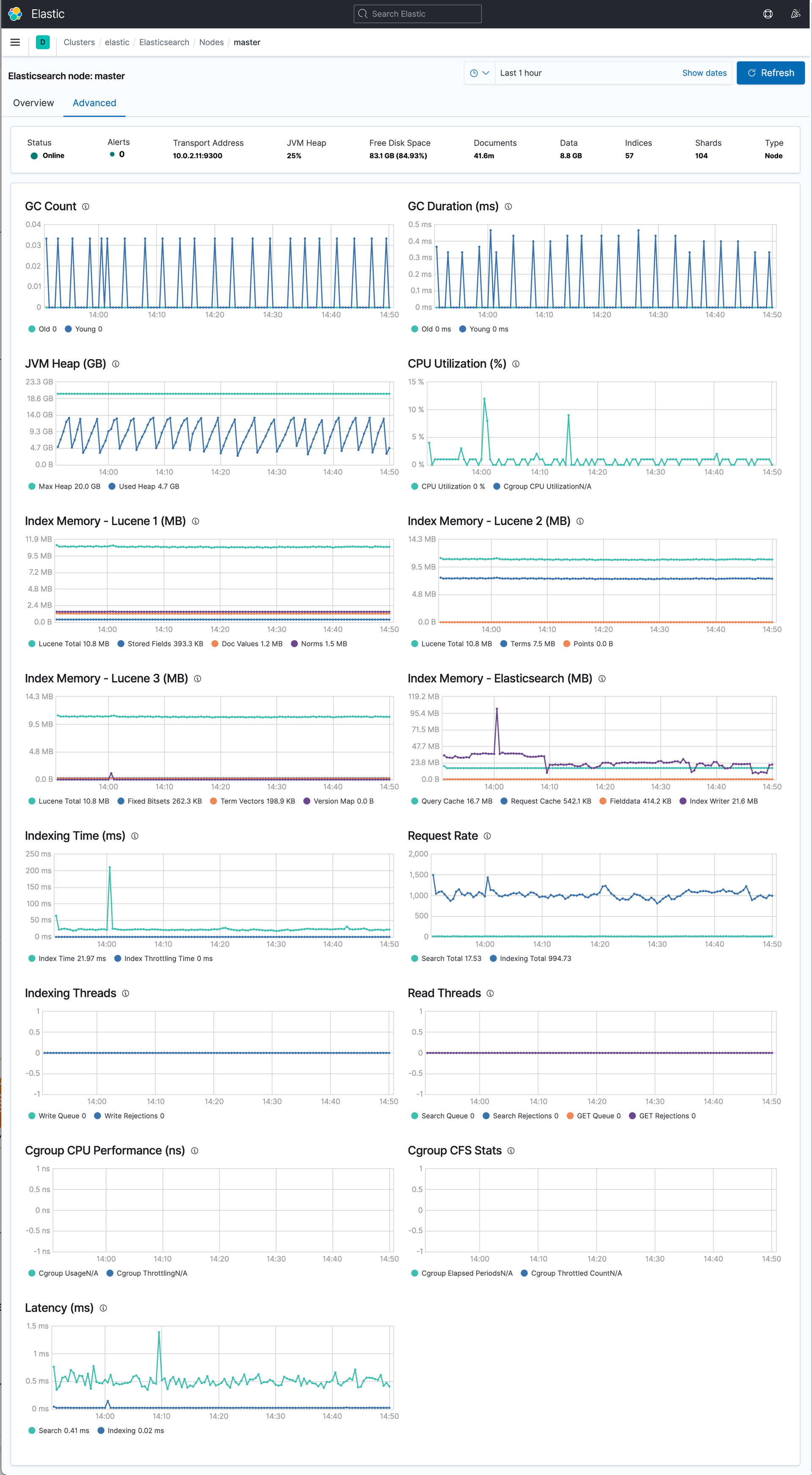Open the newsfeed celebration icon
The width and height of the screenshot is (812, 1475).
(795, 14)
